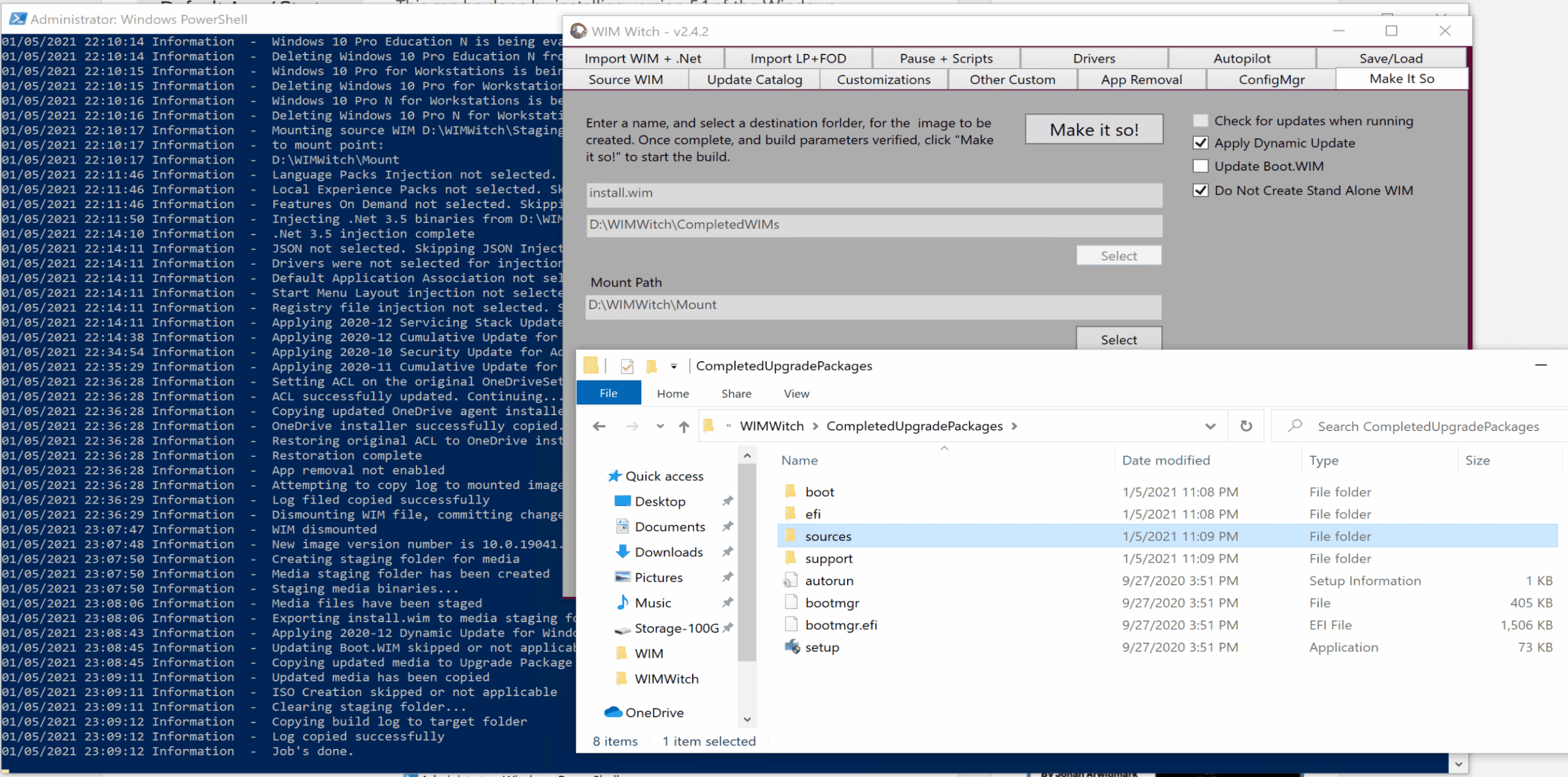Open OneDrive in the navigation pane
The width and height of the screenshot is (1568, 777).
click(654, 712)
